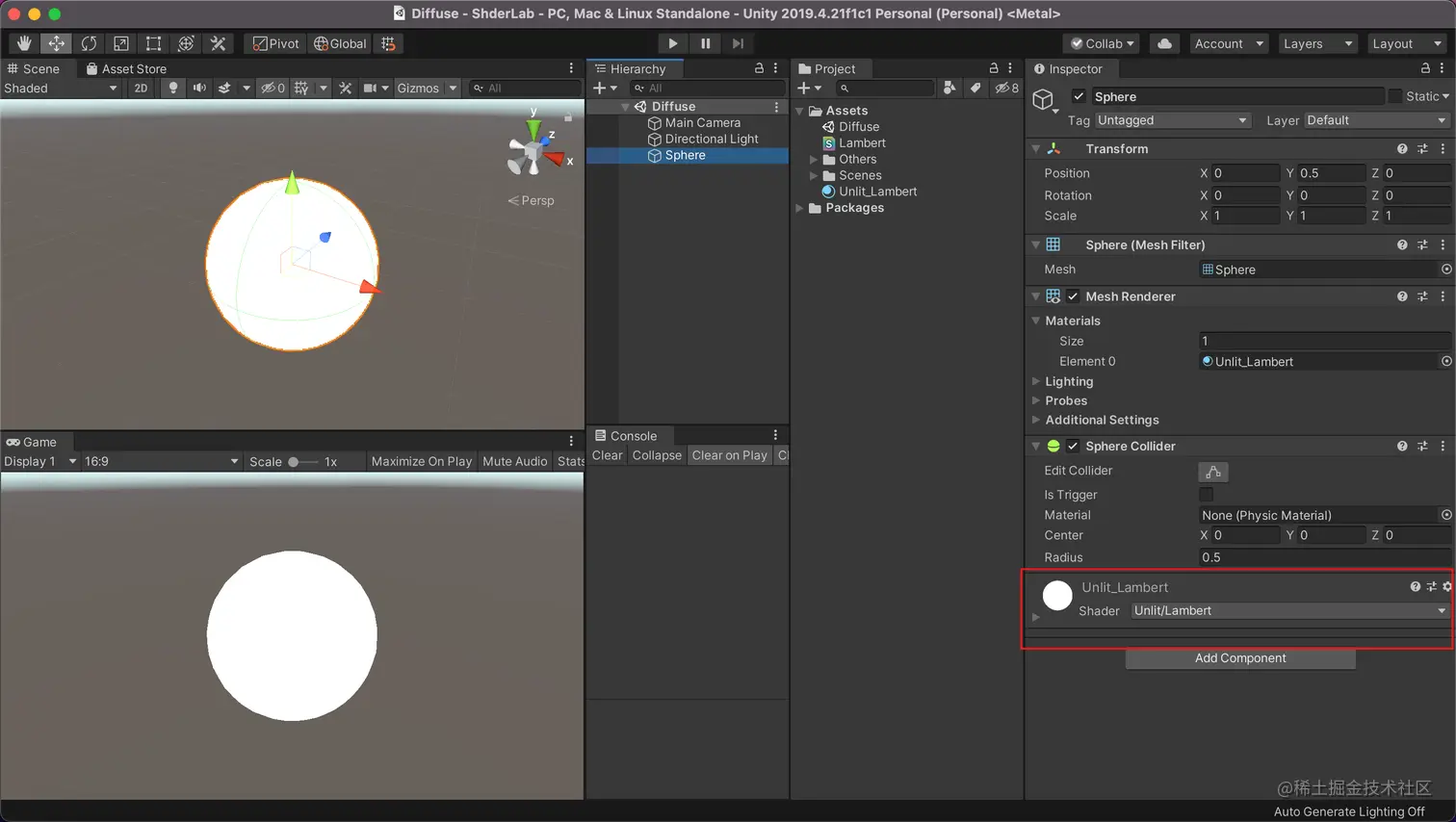Open the 16:9 aspect ratio dropdown
The width and height of the screenshot is (1456, 822).
(x=161, y=461)
